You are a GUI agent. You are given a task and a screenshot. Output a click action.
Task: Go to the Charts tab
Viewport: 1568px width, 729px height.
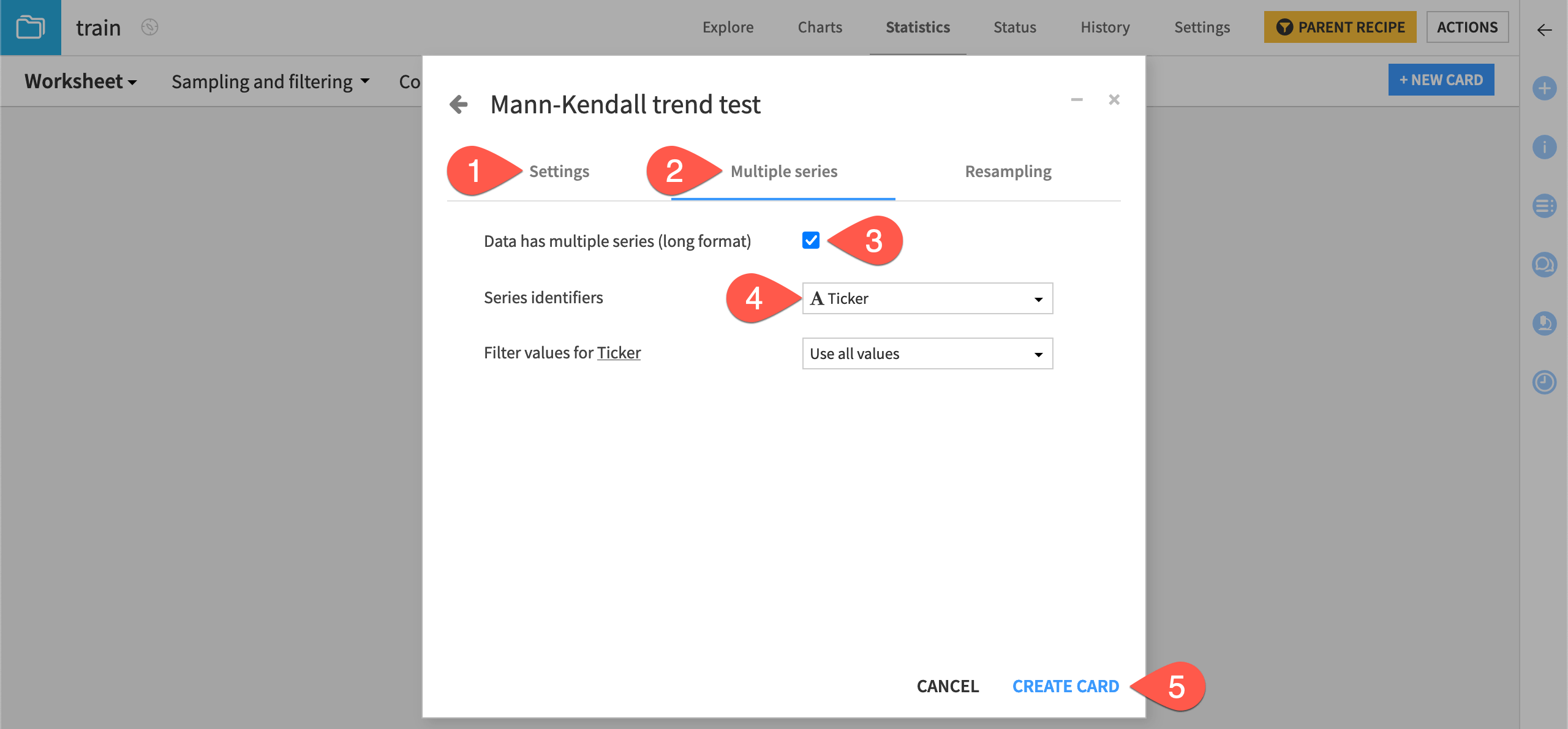pyautogui.click(x=820, y=28)
